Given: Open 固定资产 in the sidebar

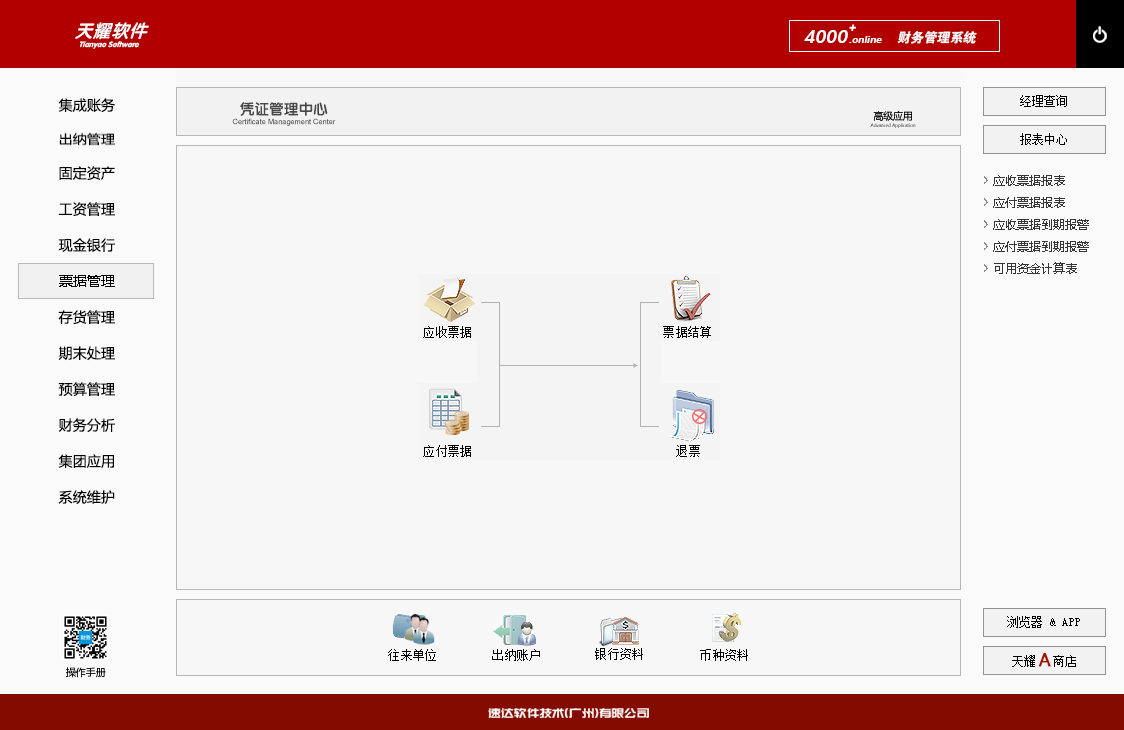Looking at the screenshot, I should pyautogui.click(x=86, y=173).
